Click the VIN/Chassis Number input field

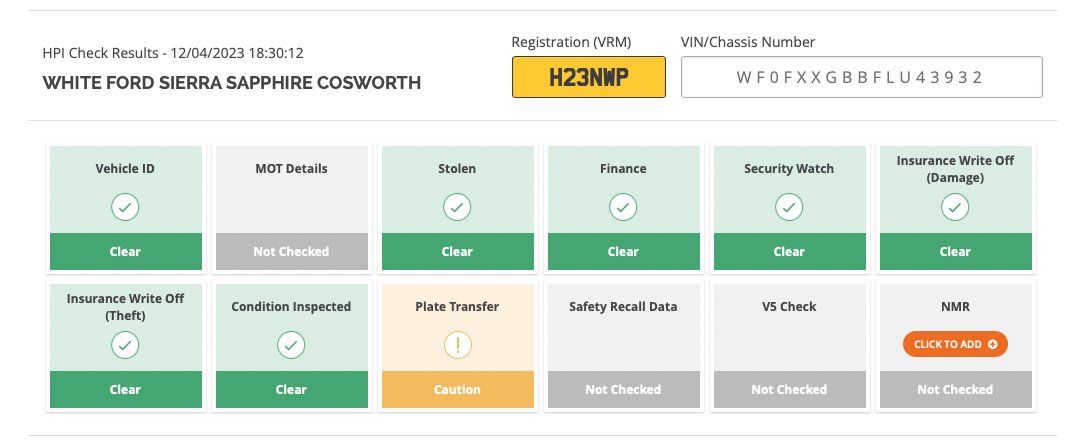[x=862, y=77]
